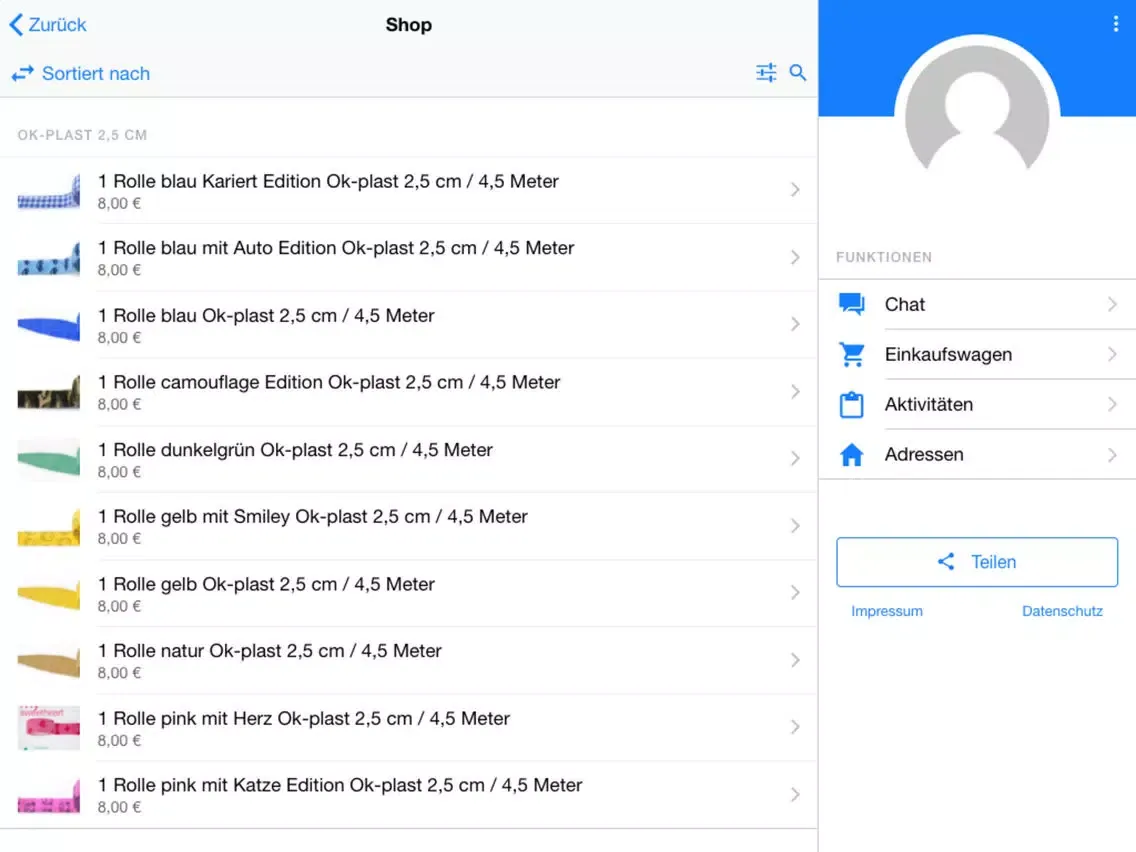Screen dimensions: 1136x852
Task: Click the Sortiert nach sort arrows icon
Action: 23,74
